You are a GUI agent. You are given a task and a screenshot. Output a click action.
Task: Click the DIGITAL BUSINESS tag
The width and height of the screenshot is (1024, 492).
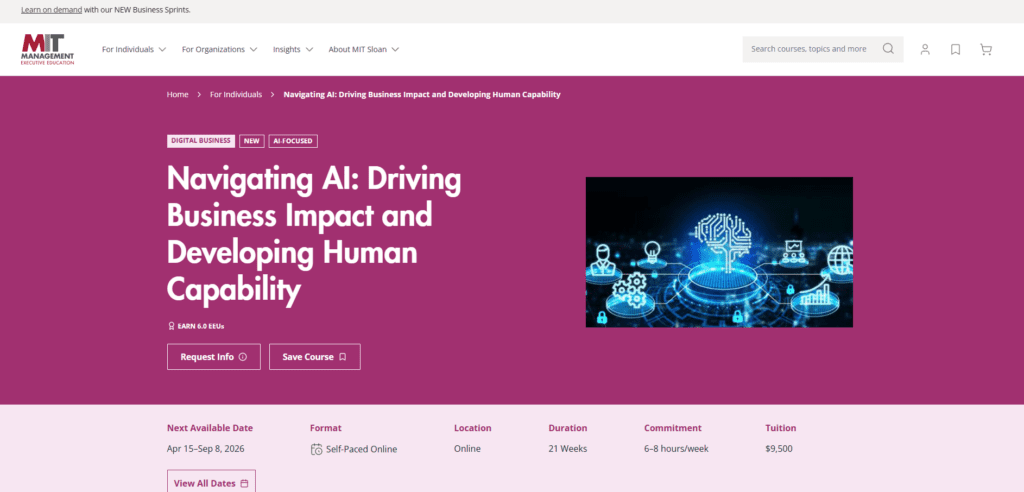coord(201,141)
